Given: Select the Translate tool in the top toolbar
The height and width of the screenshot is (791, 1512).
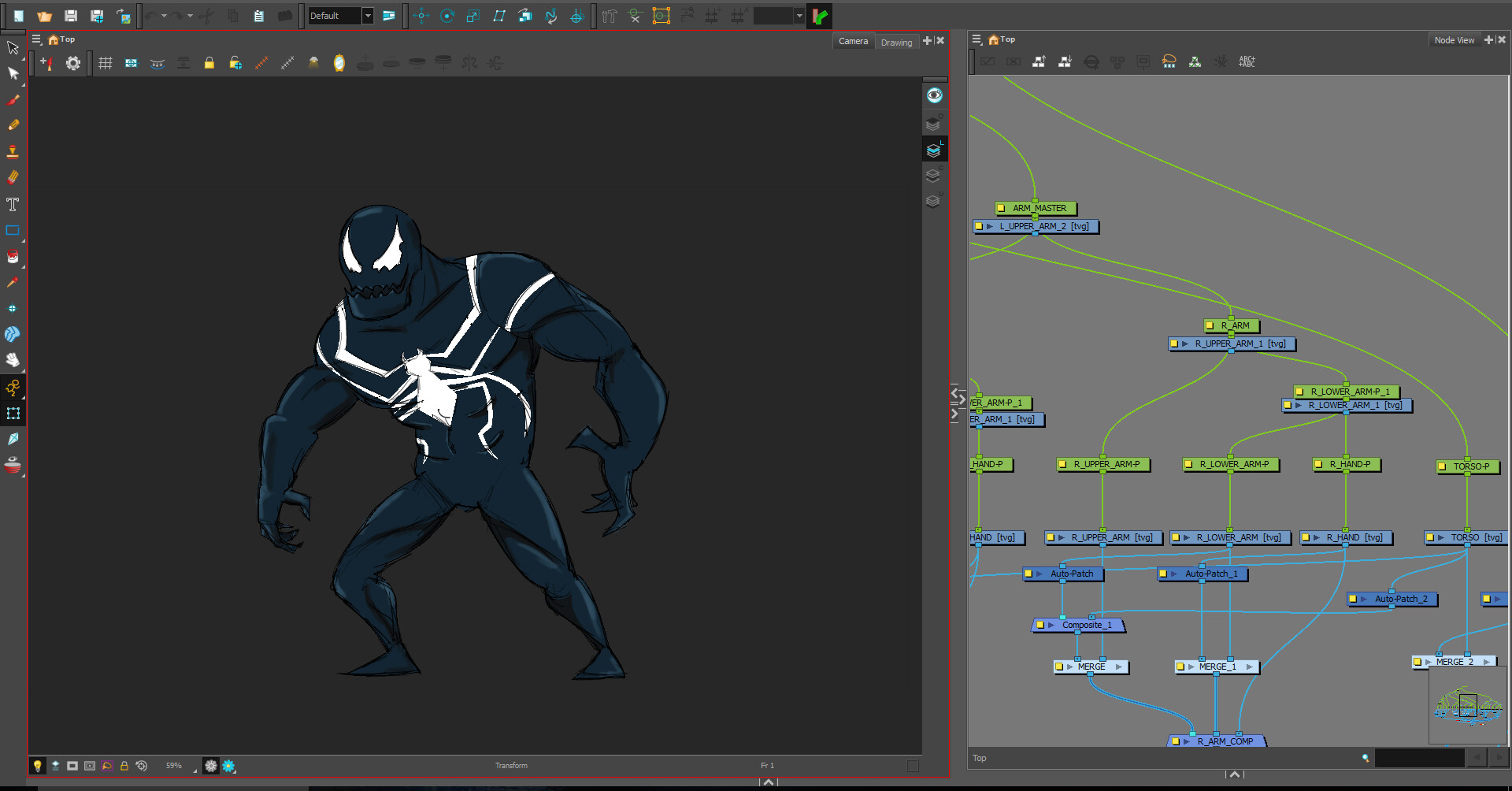Looking at the screenshot, I should [421, 16].
